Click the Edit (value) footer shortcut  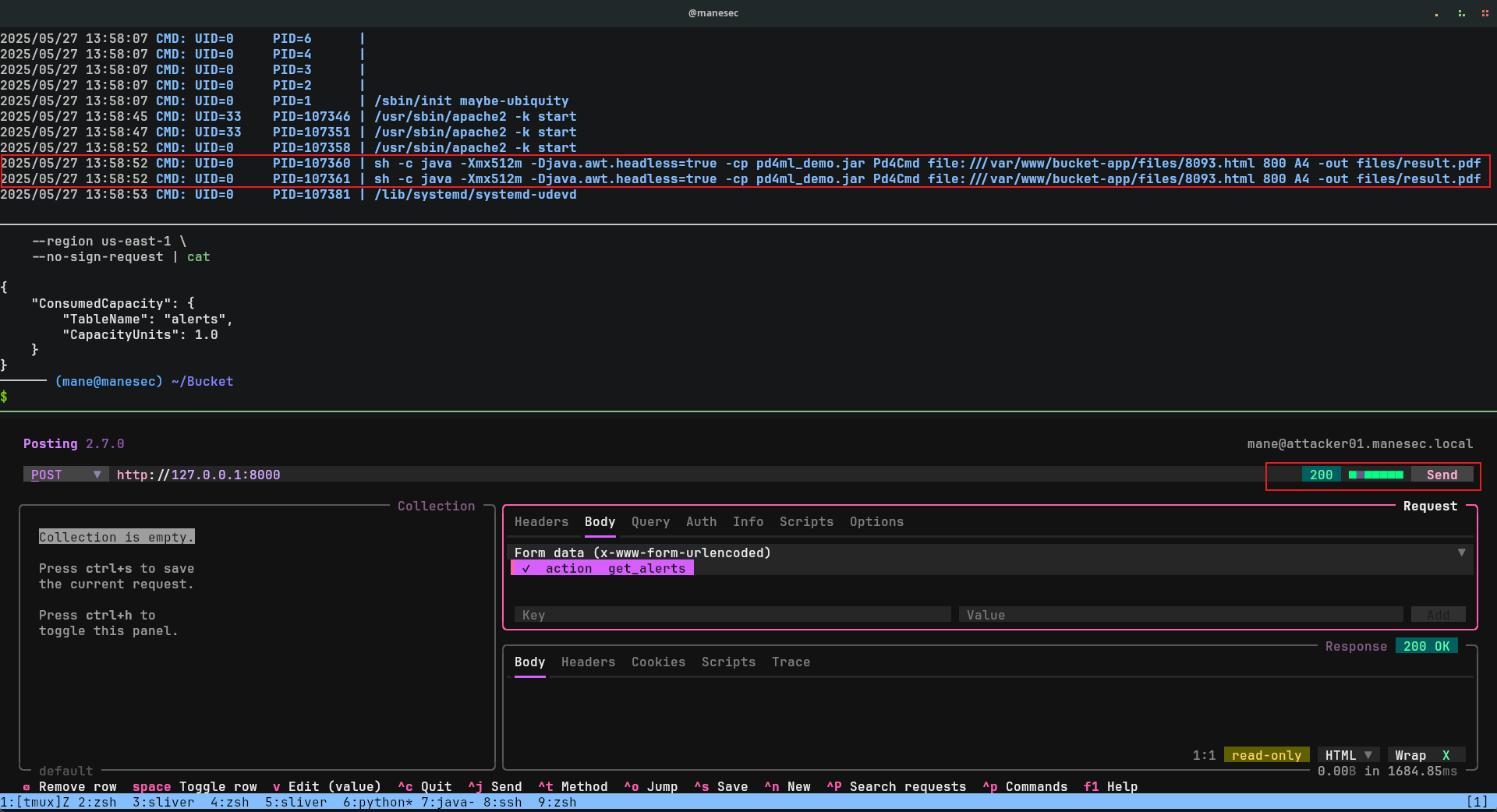click(327, 786)
